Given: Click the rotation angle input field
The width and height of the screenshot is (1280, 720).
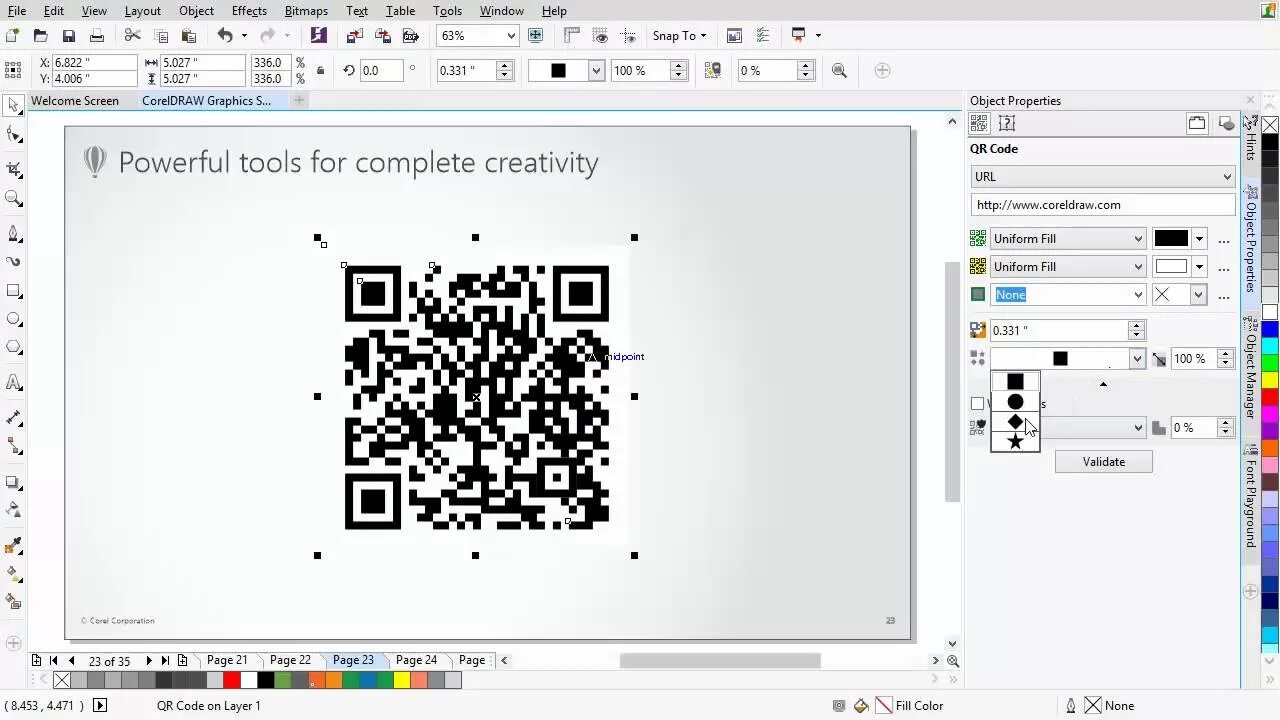Looking at the screenshot, I should pos(380,71).
